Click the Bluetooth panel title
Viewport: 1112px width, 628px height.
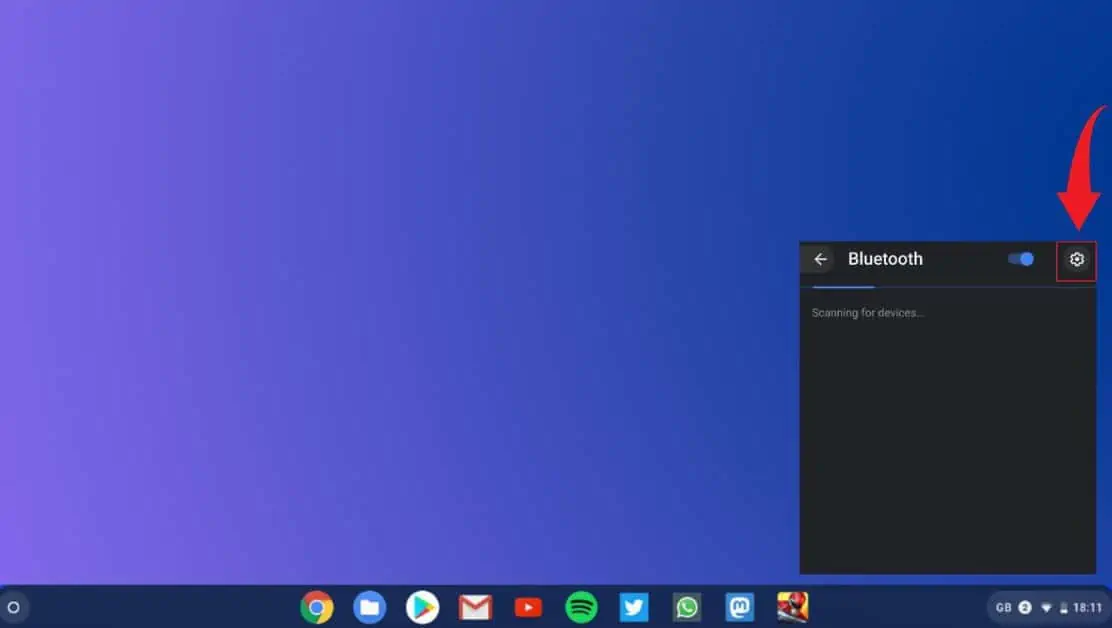pos(885,259)
